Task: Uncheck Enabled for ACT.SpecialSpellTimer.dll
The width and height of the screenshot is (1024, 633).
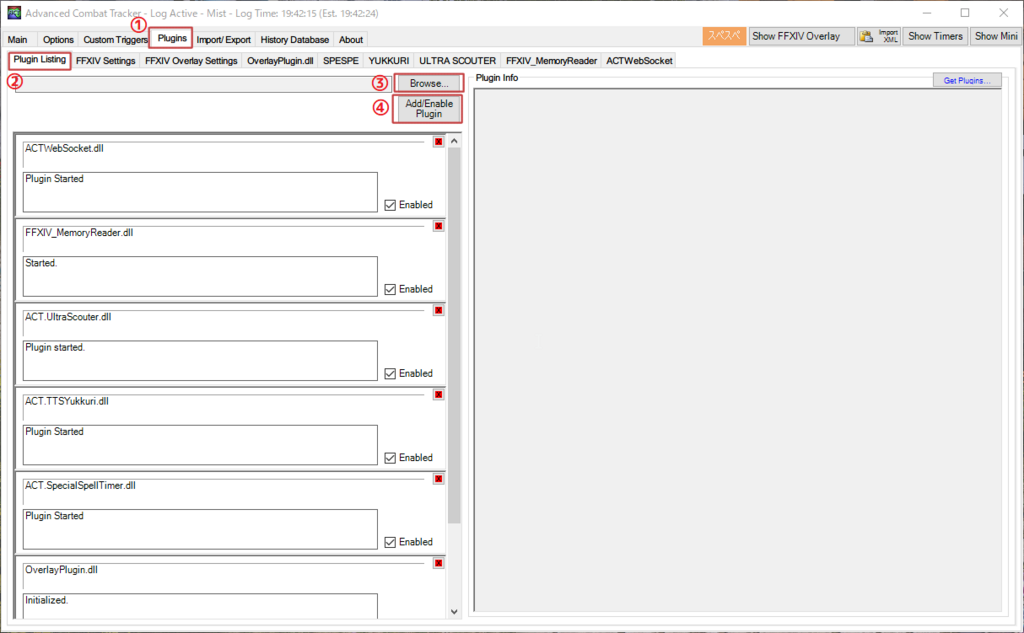Action: tap(391, 542)
